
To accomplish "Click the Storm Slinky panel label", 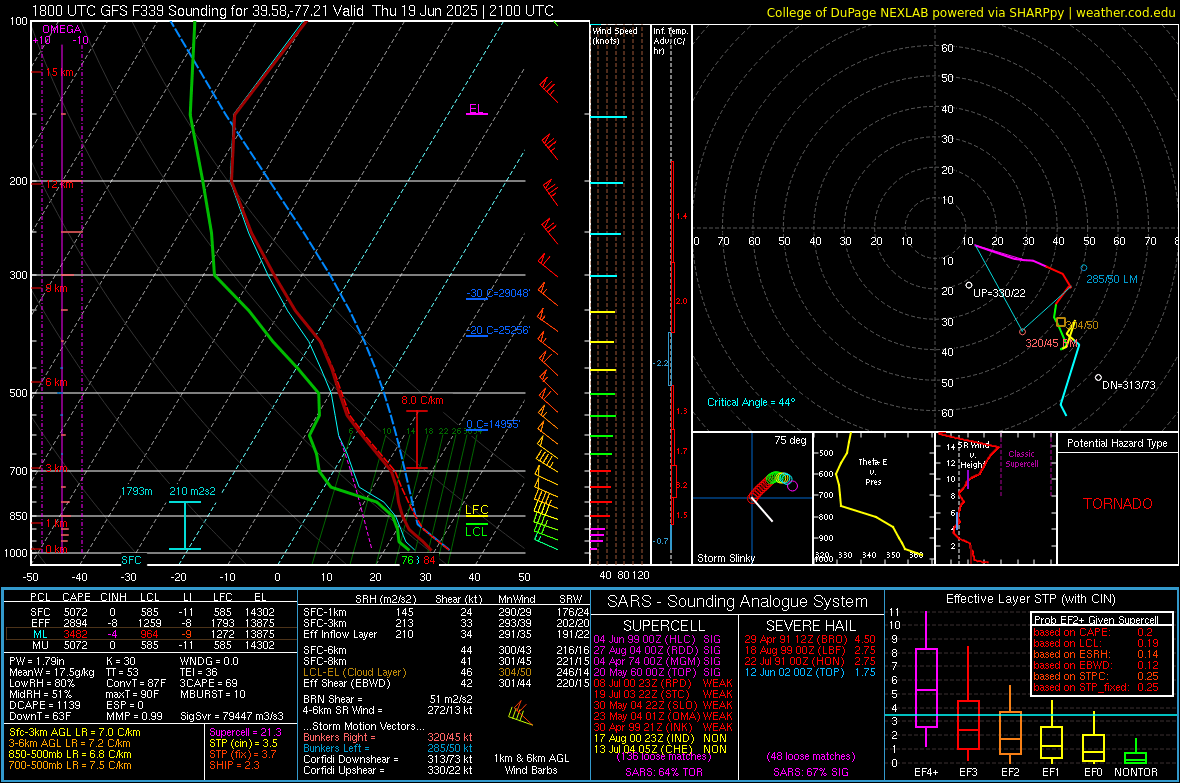I will click(725, 558).
